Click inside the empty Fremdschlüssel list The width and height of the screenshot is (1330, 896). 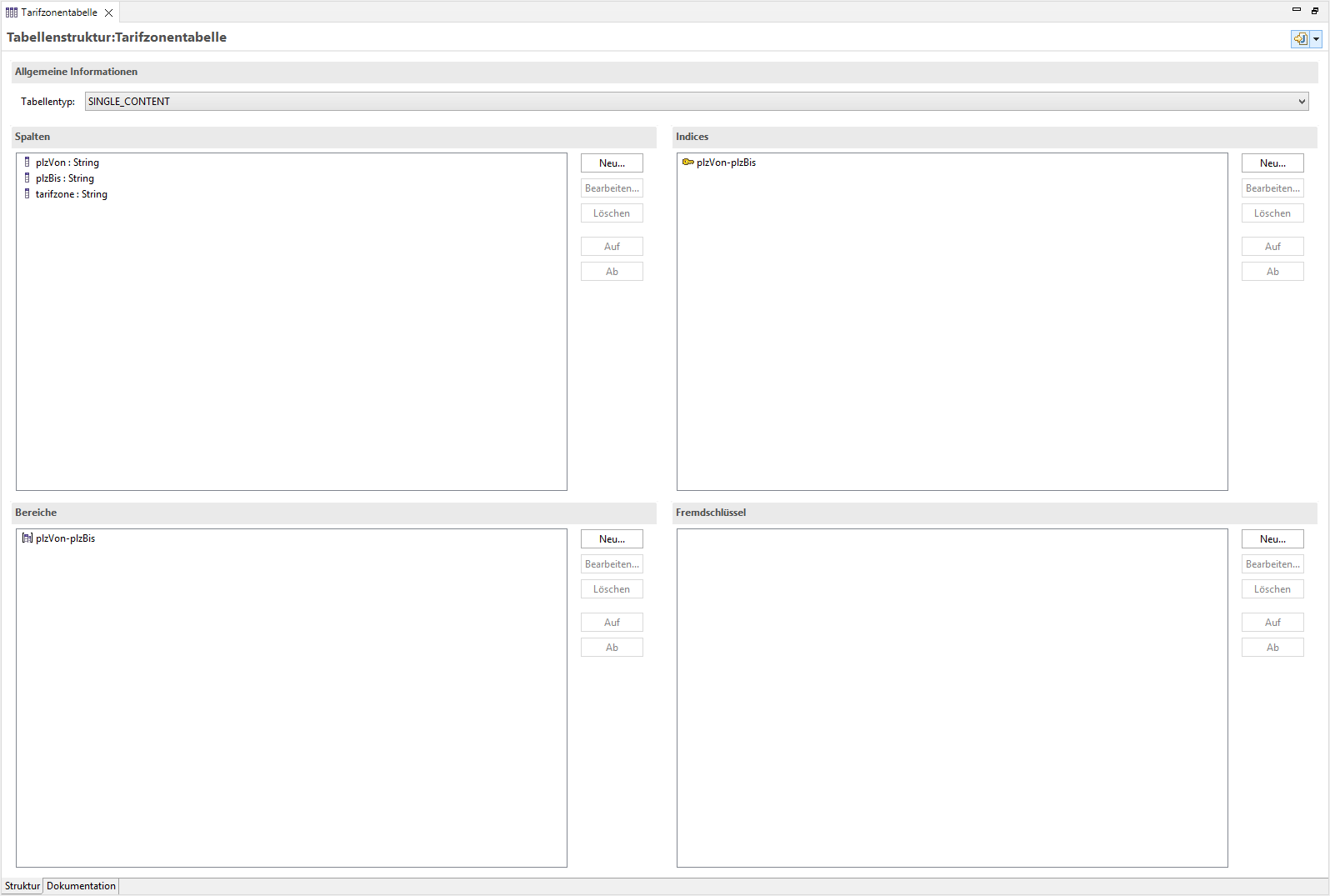[x=952, y=698]
